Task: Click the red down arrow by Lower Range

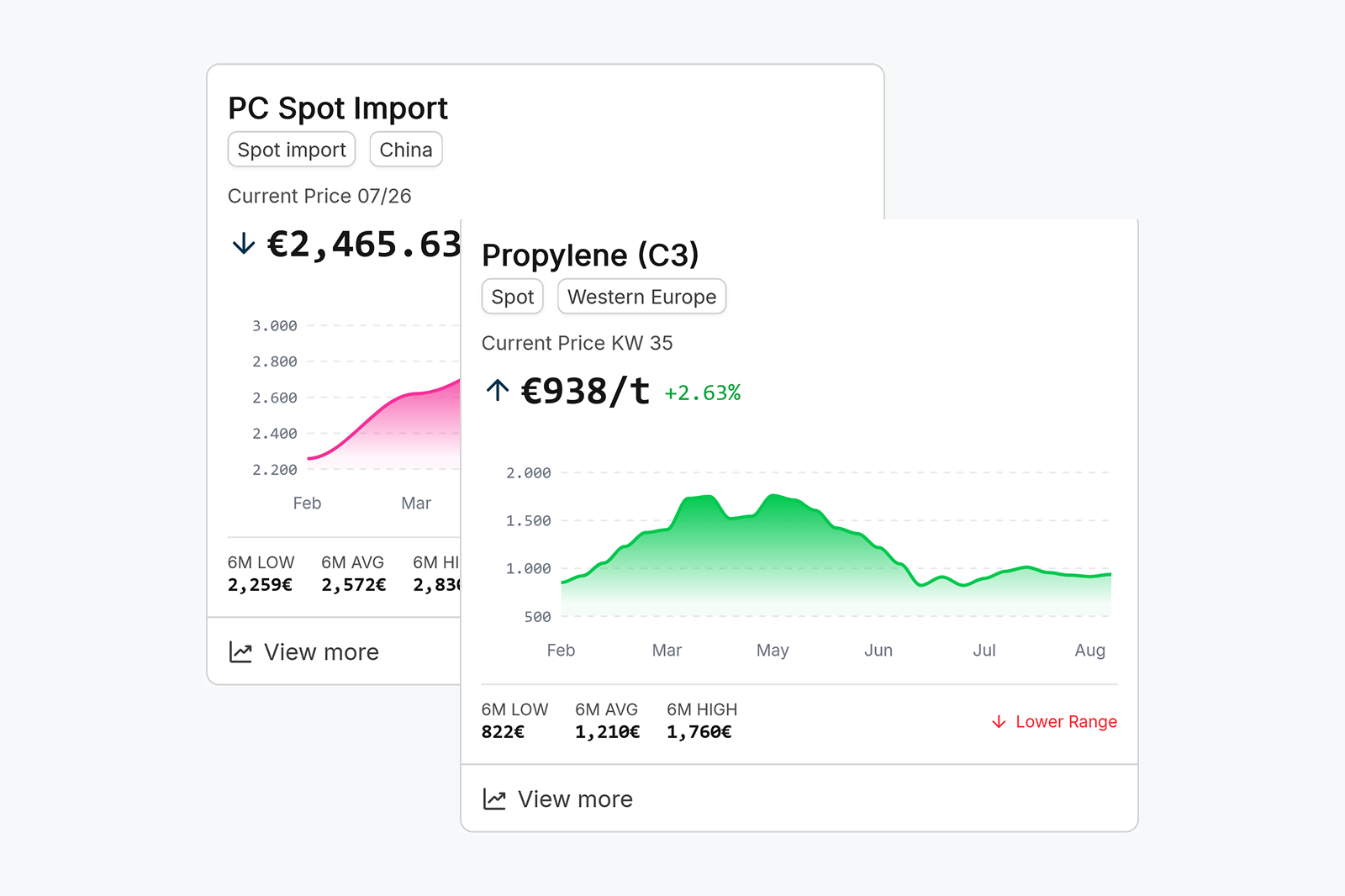Action: tap(999, 722)
